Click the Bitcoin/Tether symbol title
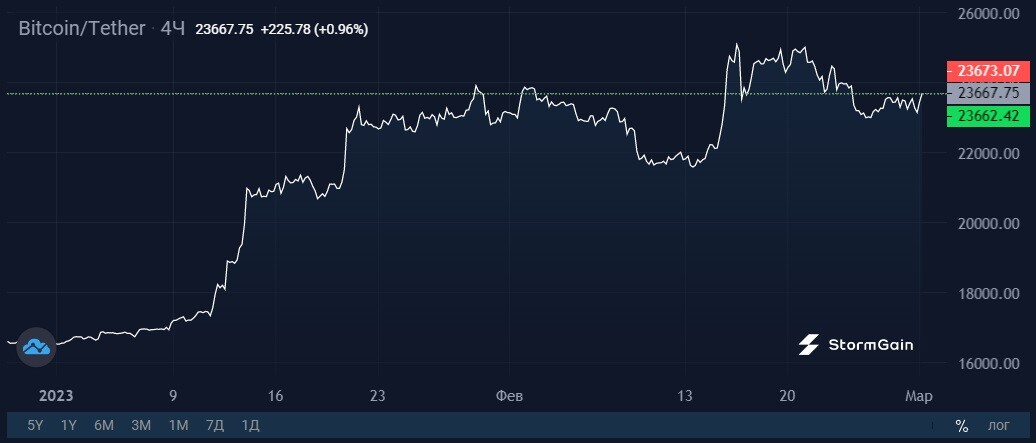Screen dimensions: 1036x443 click(81, 29)
